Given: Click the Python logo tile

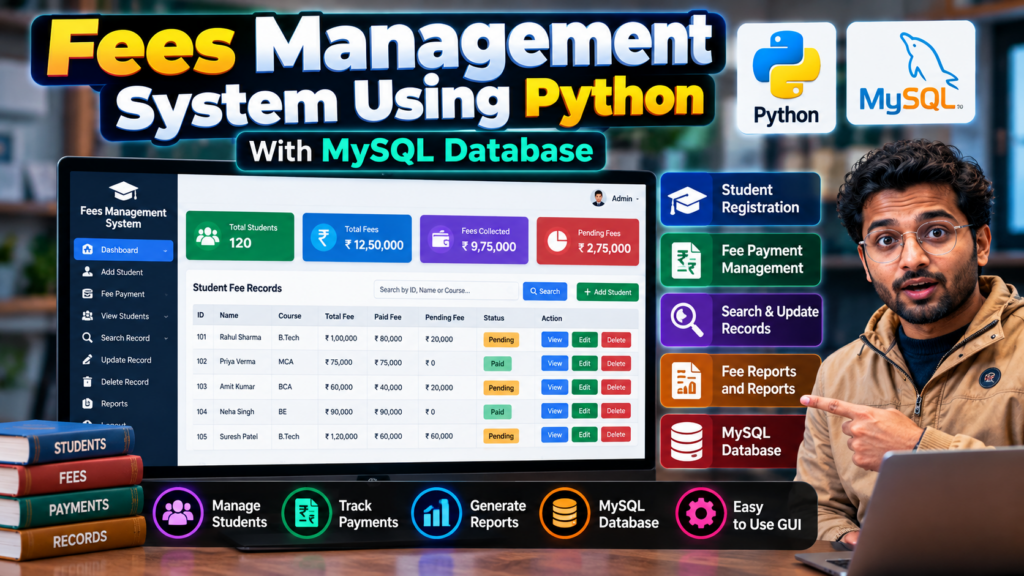Looking at the screenshot, I should (786, 78).
